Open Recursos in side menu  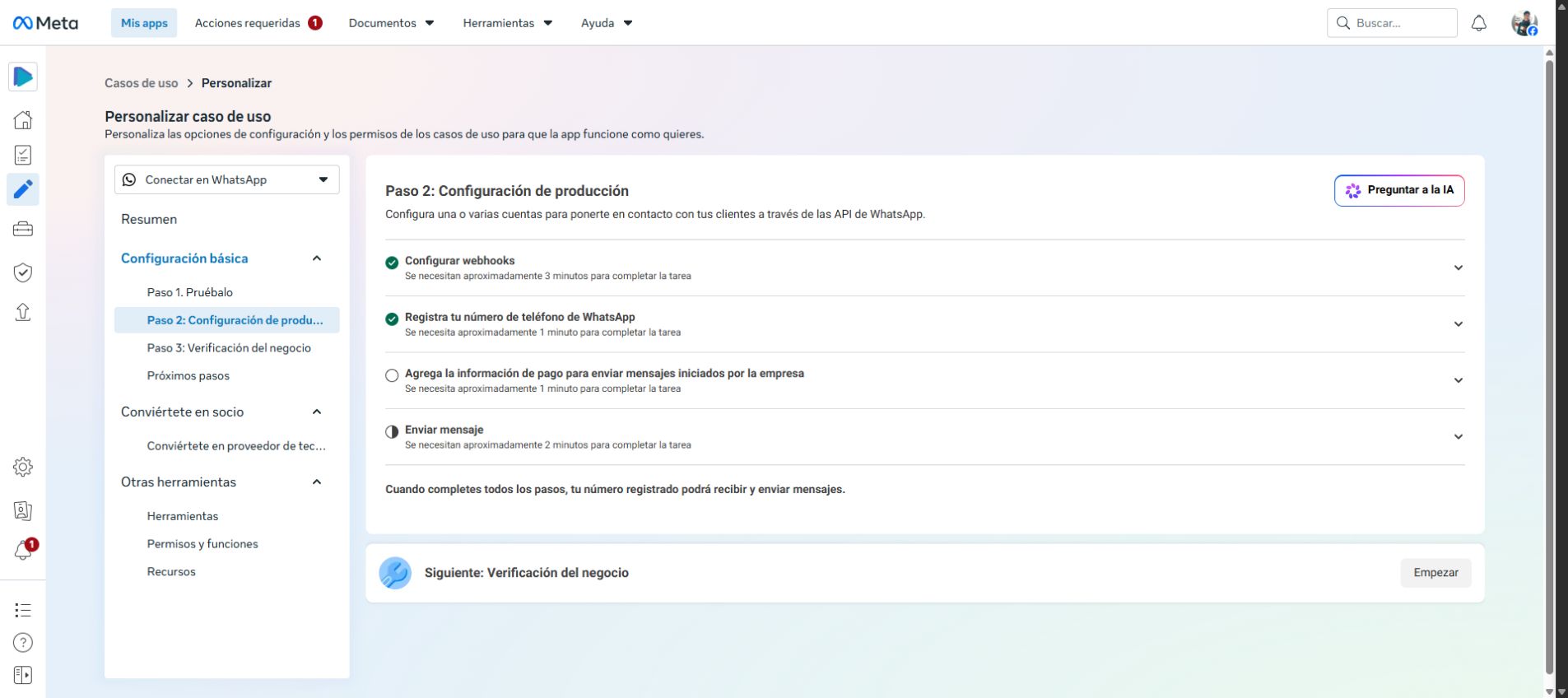coord(171,572)
